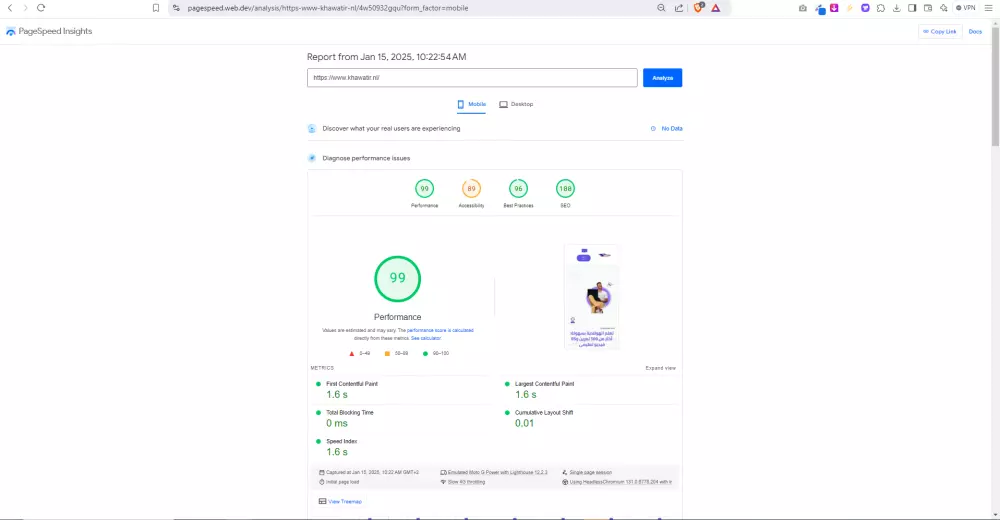Click the URL input field with khawatir.nl

tap(472, 78)
